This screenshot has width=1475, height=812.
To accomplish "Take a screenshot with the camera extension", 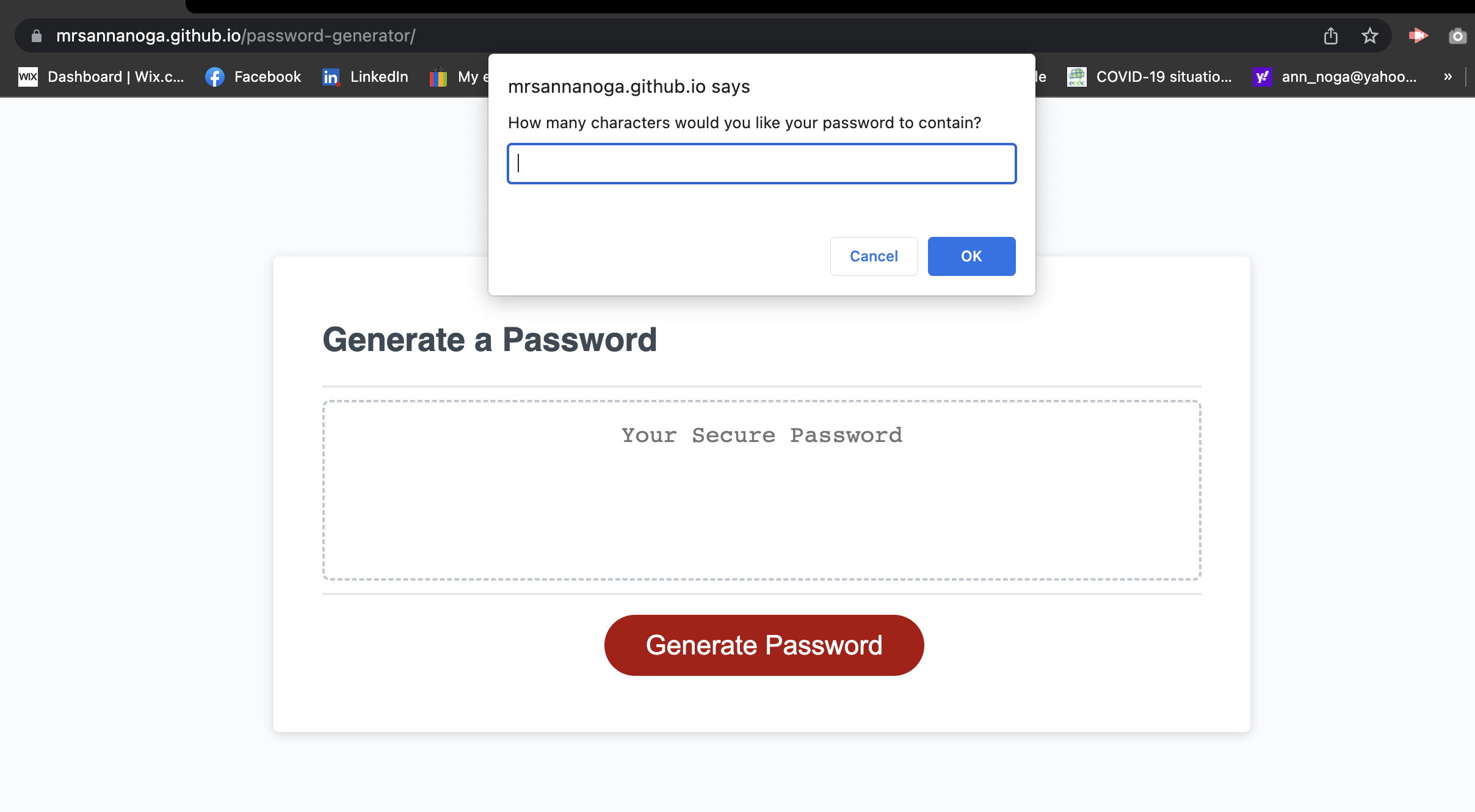I will 1458,35.
